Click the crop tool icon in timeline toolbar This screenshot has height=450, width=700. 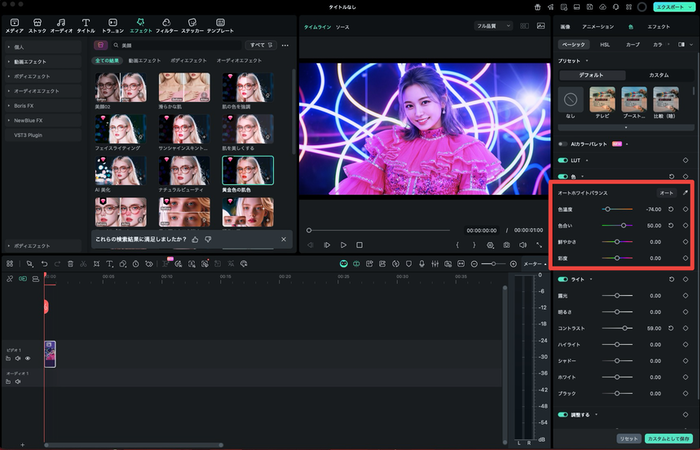[96, 264]
